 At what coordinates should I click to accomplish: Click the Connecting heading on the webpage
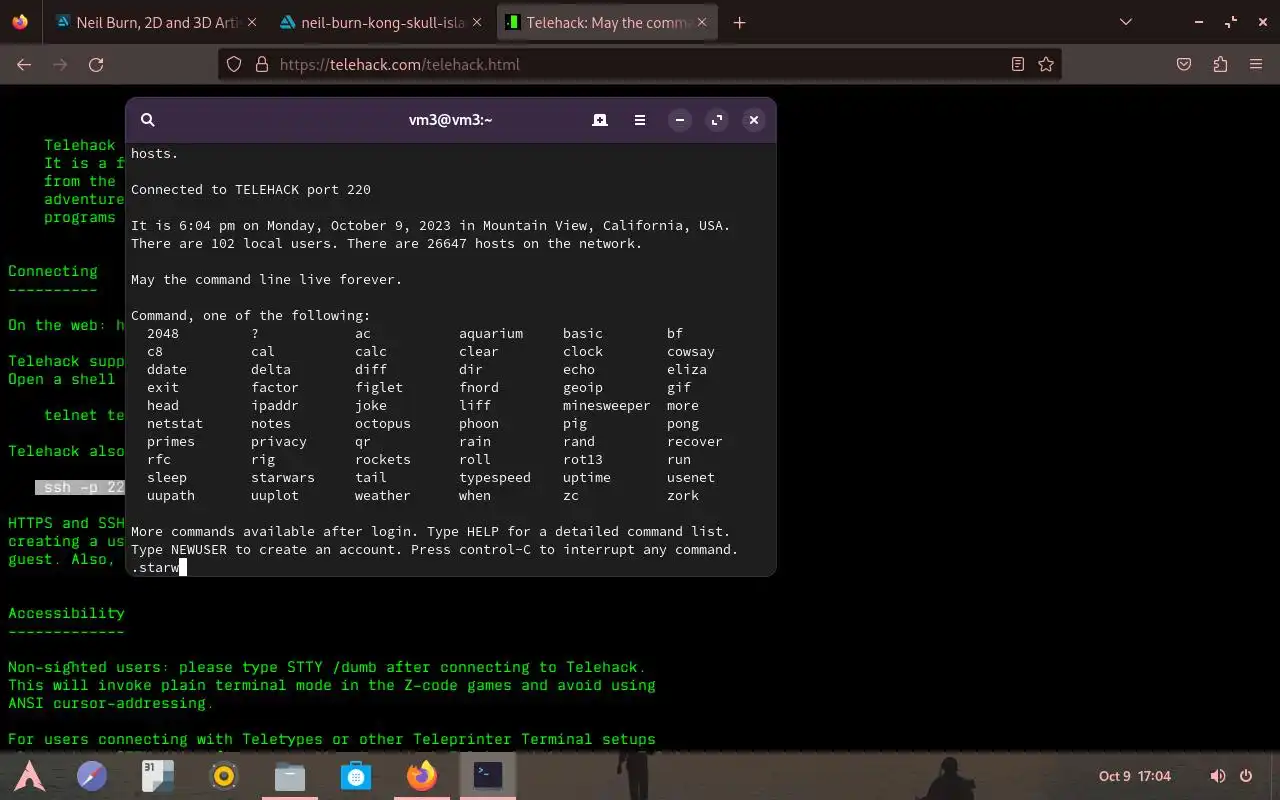pos(53,271)
